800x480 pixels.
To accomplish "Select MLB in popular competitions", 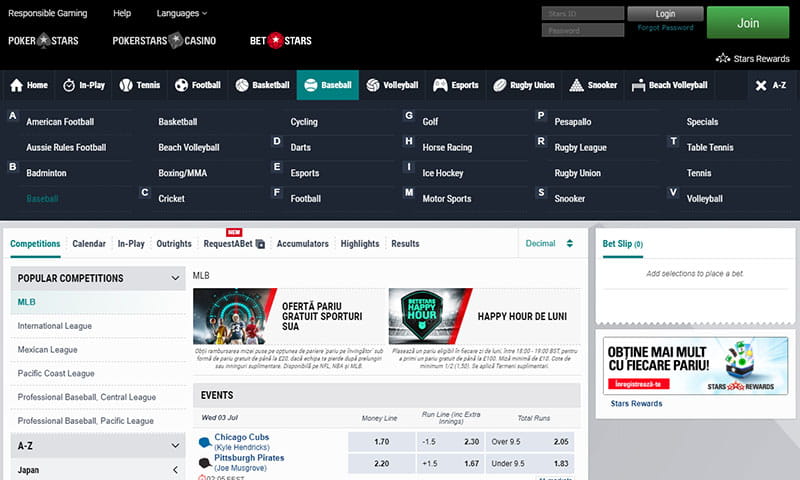I will 97,302.
